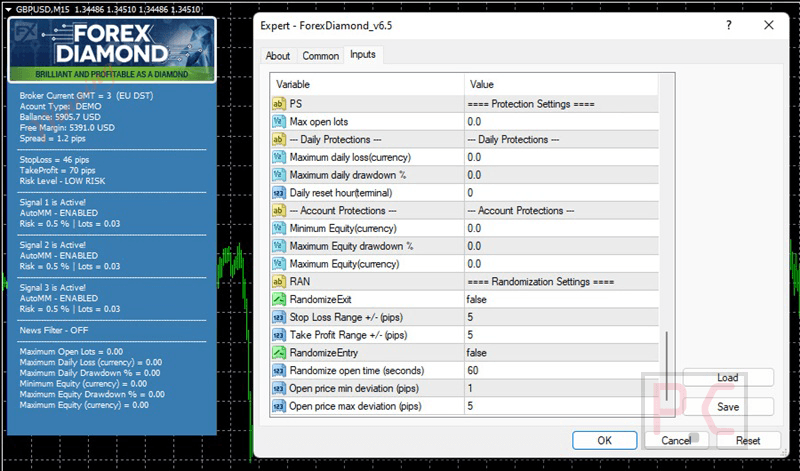Screen dimensions: 800x471
Task: Edit the Maximum Equity drawdown % value
Action: click(561, 246)
